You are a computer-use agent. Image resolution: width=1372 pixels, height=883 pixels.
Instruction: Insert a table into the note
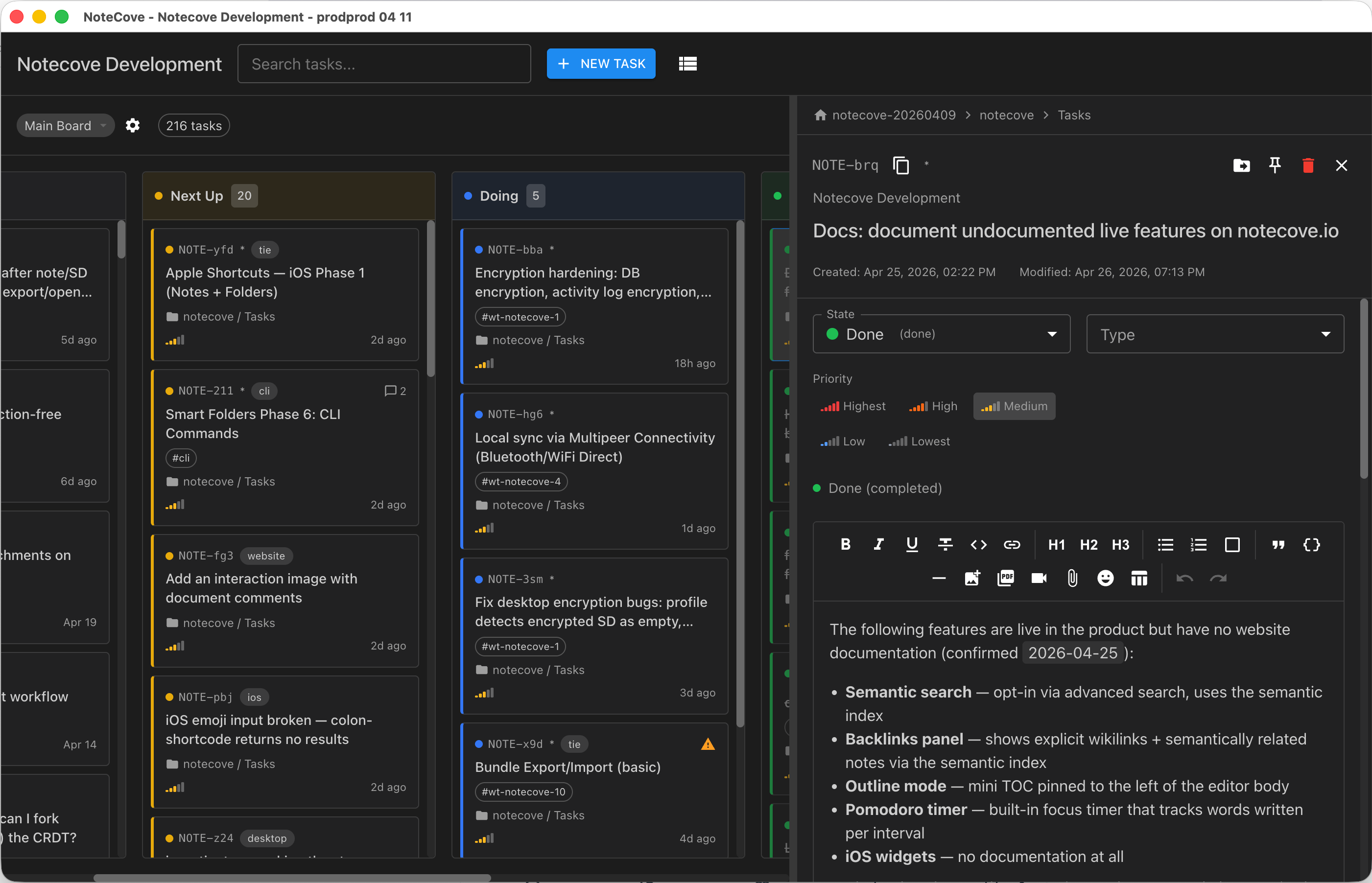[x=1138, y=578]
